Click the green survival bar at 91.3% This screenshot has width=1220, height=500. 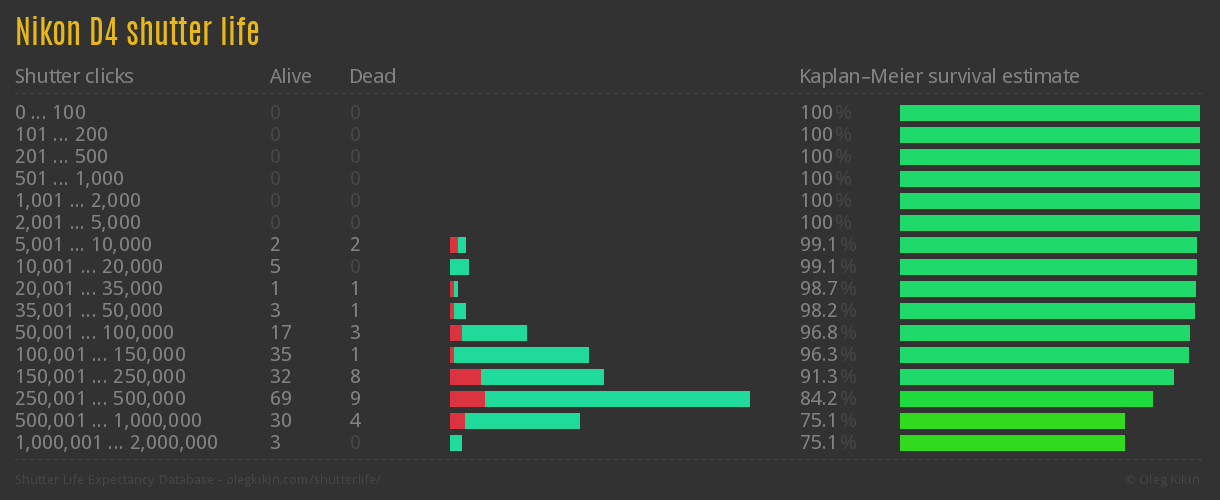1036,377
